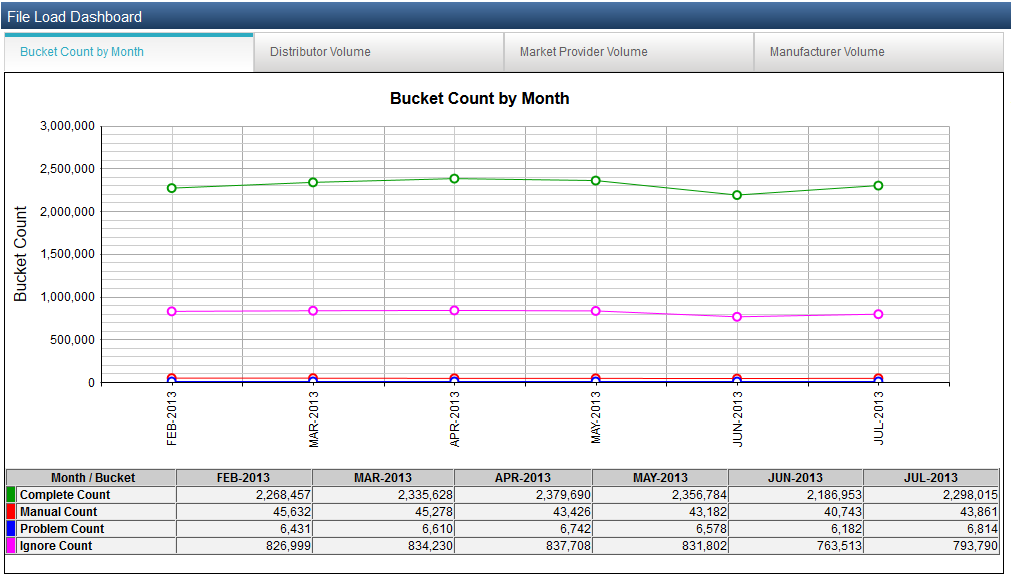The width and height of the screenshot is (1011, 581).
Task: Click the 6,431 Problem Count cell
Action: pyautogui.click(x=244, y=529)
